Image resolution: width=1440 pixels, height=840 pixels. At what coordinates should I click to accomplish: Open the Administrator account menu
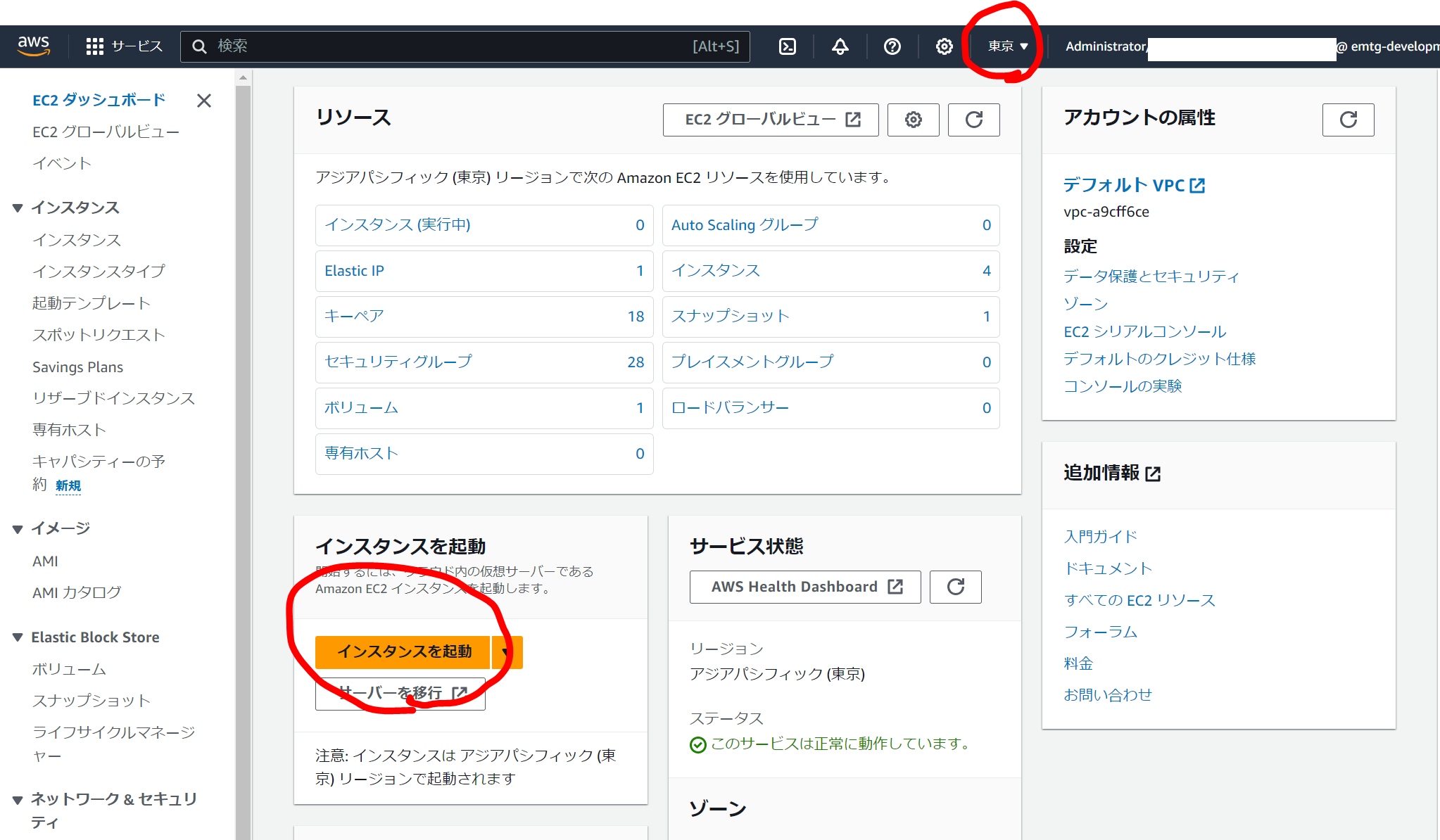coord(1251,46)
